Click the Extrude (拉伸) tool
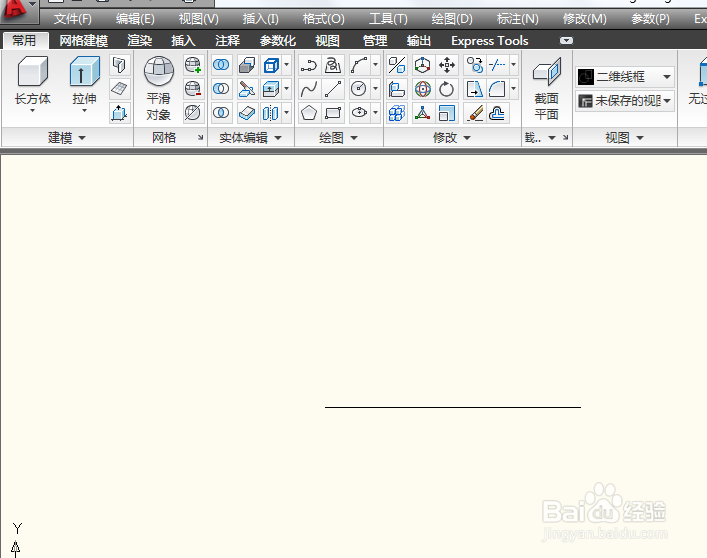707x558 pixels. tap(84, 80)
